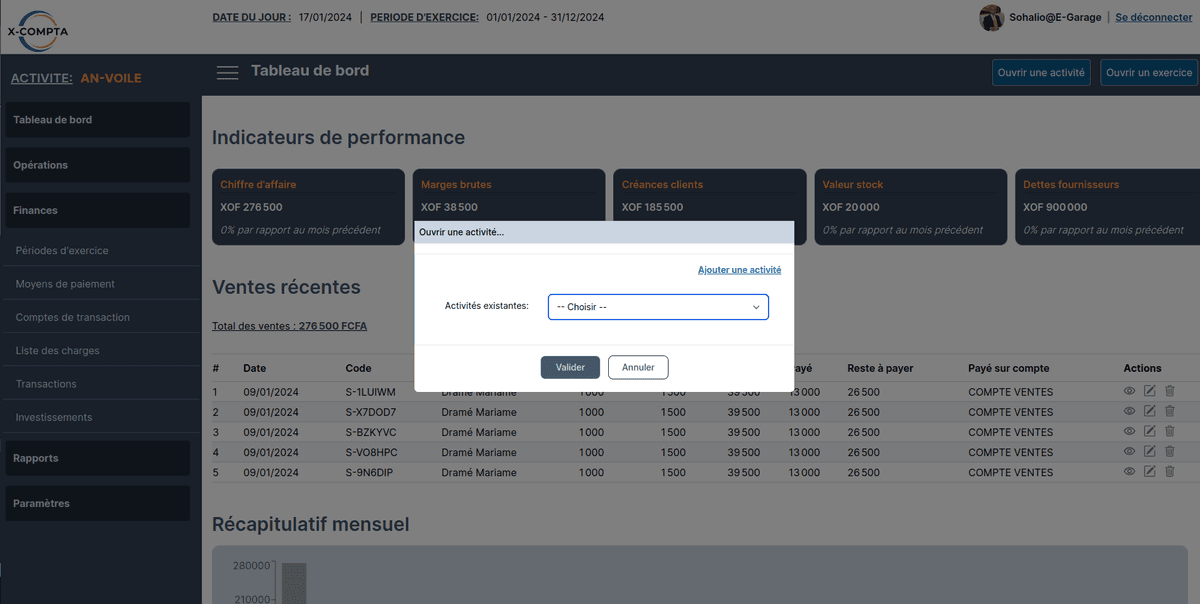Viewport: 1200px width, 604px height.
Task: Open the Activités existantes dropdown
Action: [x=658, y=307]
